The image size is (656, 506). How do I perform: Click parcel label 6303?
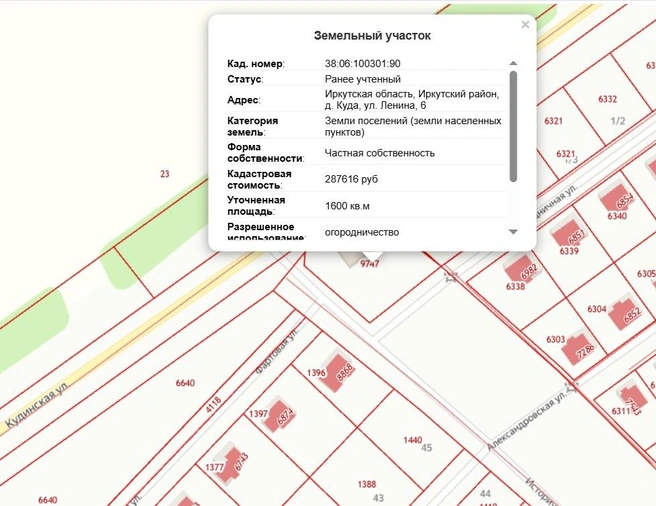pos(556,339)
